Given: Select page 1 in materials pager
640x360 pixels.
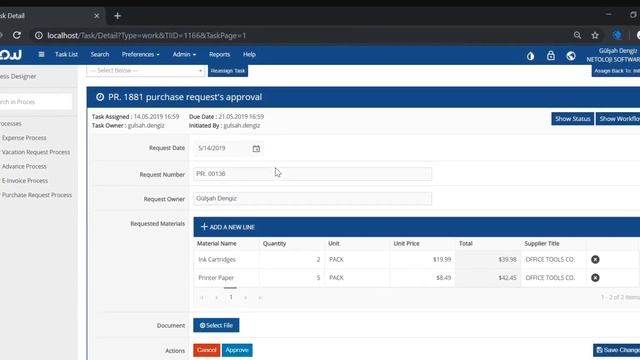Looking at the screenshot, I should tap(231, 297).
